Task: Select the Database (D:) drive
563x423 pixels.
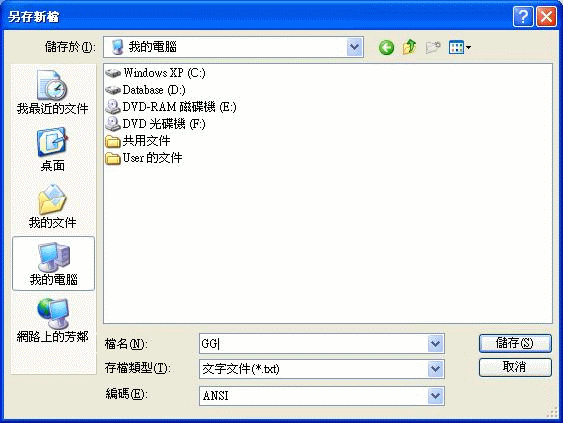Action: (x=145, y=90)
